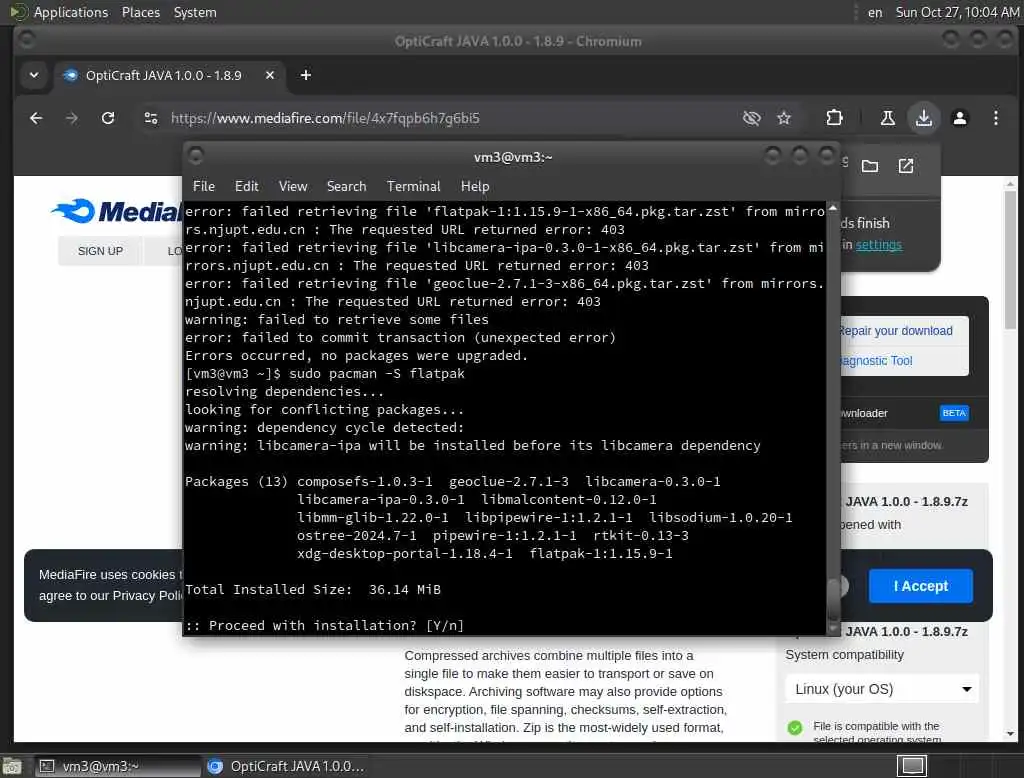Click the SIGN UP button
This screenshot has width=1024, height=778.
click(100, 251)
